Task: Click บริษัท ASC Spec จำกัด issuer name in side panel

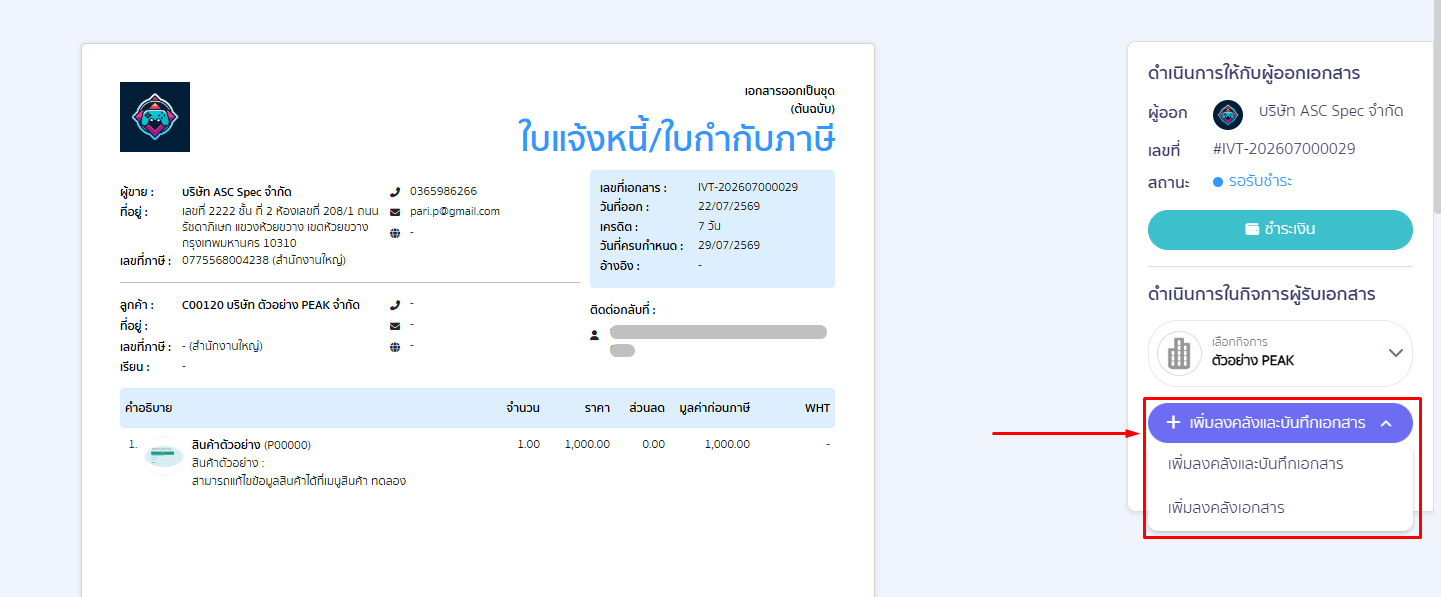Action: pos(1331,111)
